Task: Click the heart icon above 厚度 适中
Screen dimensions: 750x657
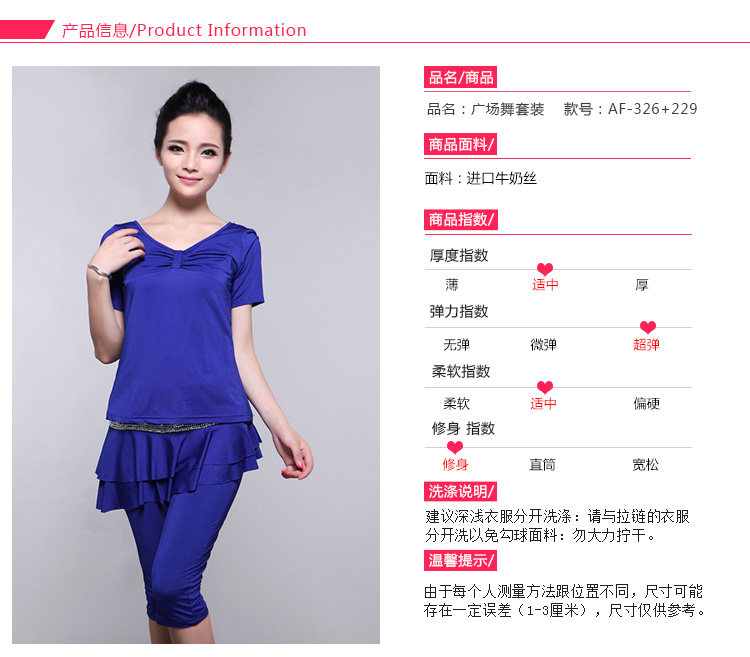Action: (x=545, y=269)
